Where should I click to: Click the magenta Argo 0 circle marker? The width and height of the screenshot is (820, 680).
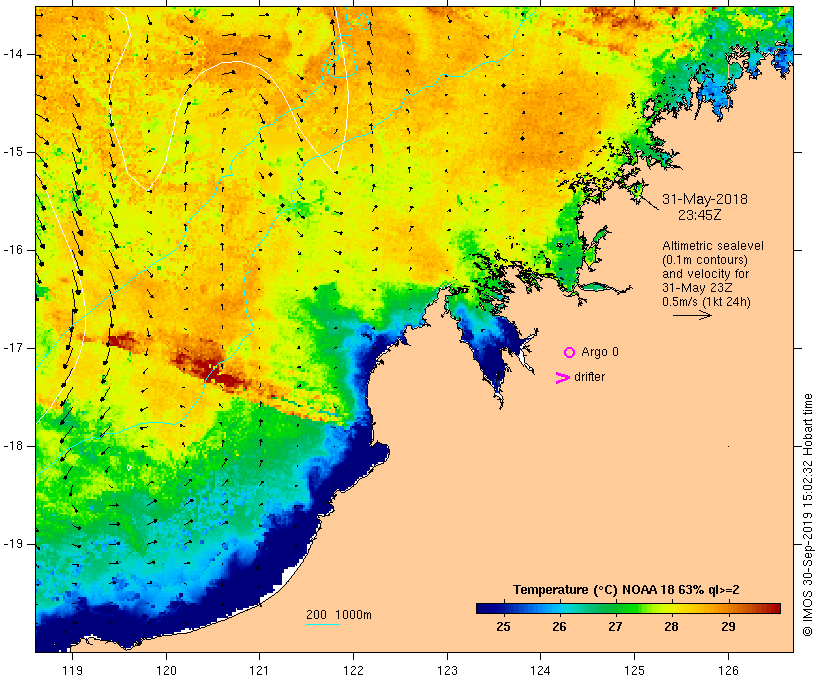[570, 353]
